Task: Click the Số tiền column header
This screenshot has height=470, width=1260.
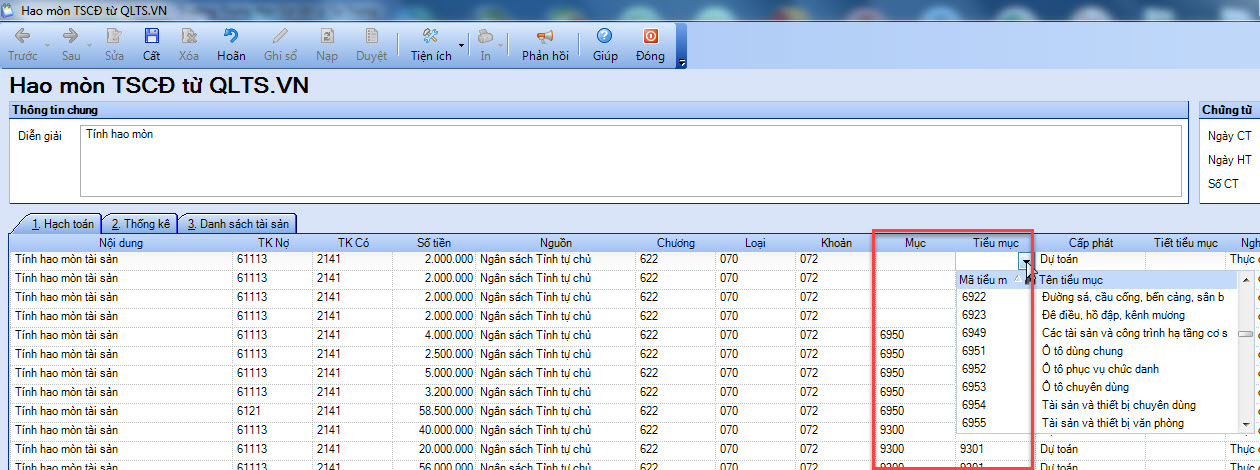Action: (x=435, y=242)
